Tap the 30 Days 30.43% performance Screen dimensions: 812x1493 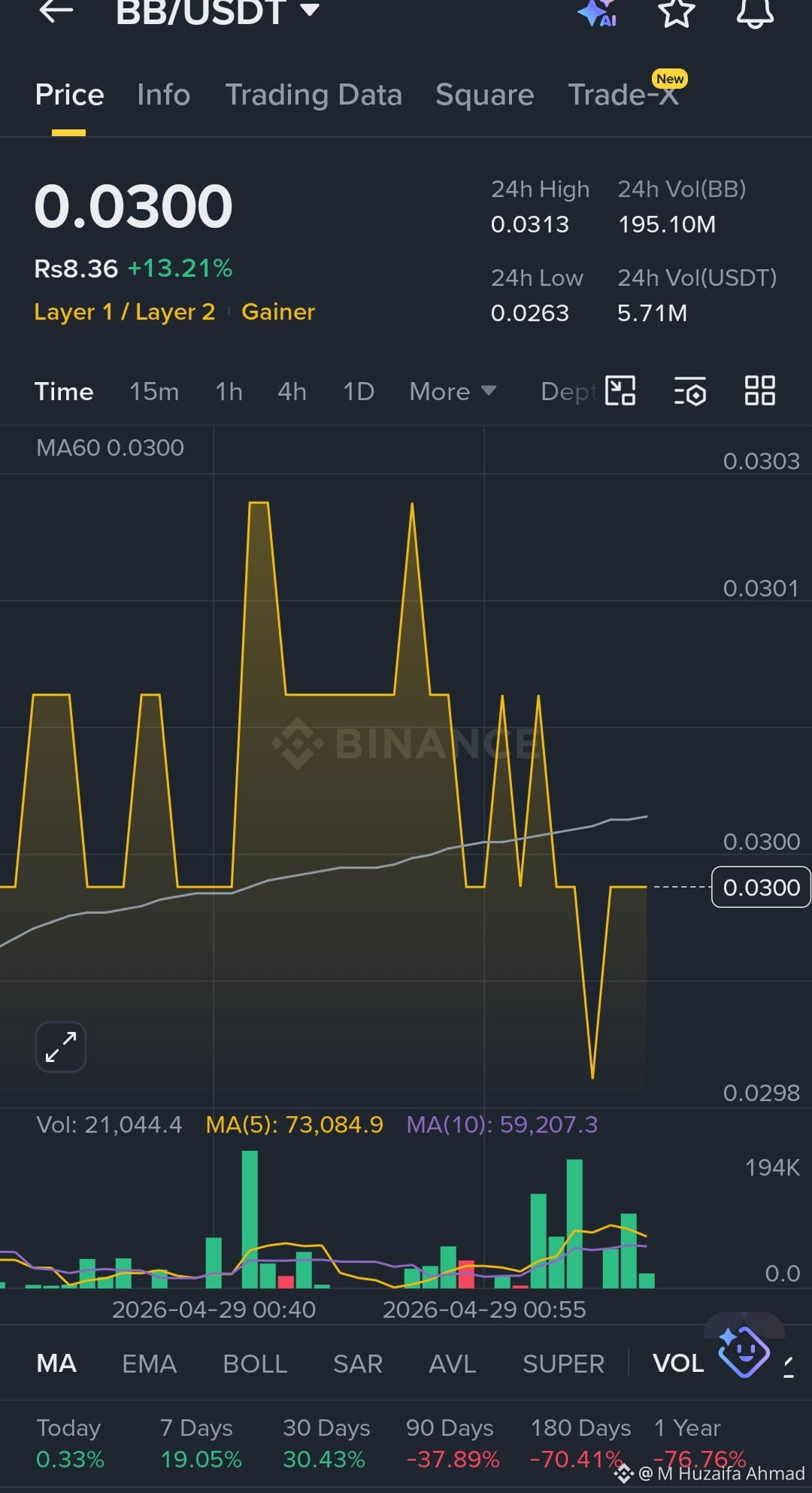[x=326, y=1443]
